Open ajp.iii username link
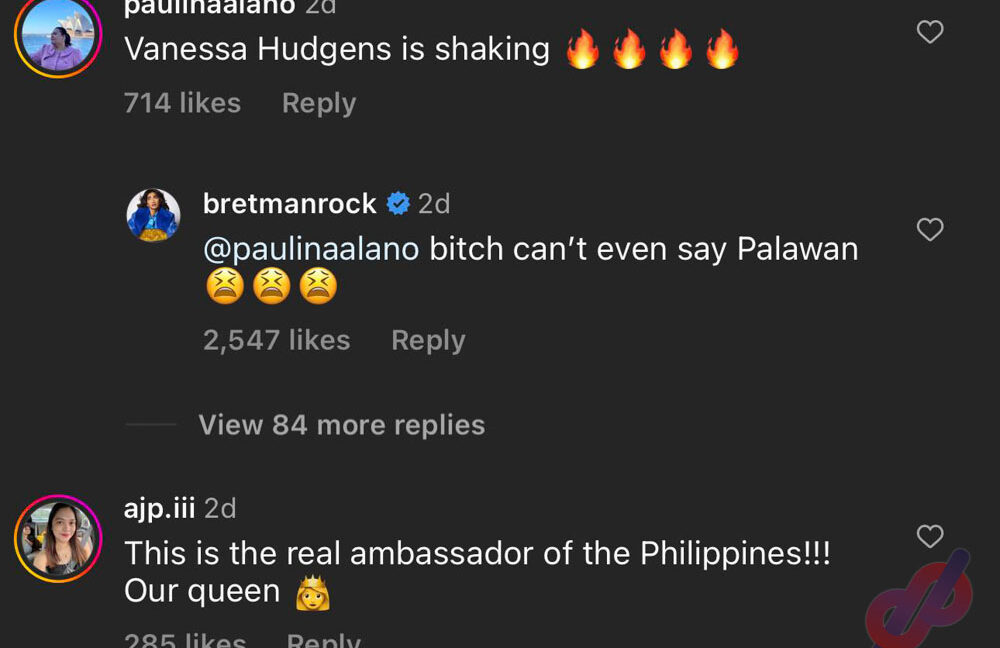Screen dimensions: 1000x648 159,508
